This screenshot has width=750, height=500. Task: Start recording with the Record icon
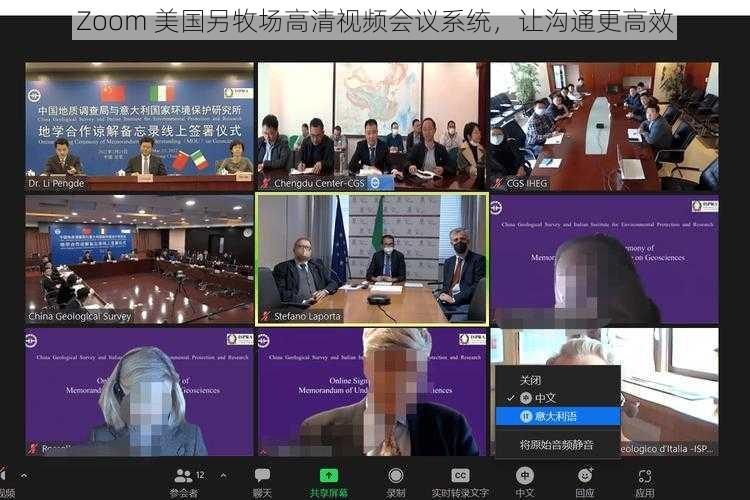[396, 475]
